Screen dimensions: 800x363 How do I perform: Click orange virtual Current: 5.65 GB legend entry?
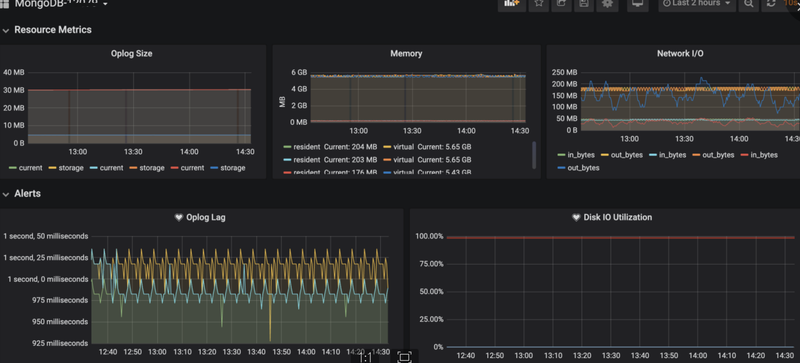tap(428, 160)
